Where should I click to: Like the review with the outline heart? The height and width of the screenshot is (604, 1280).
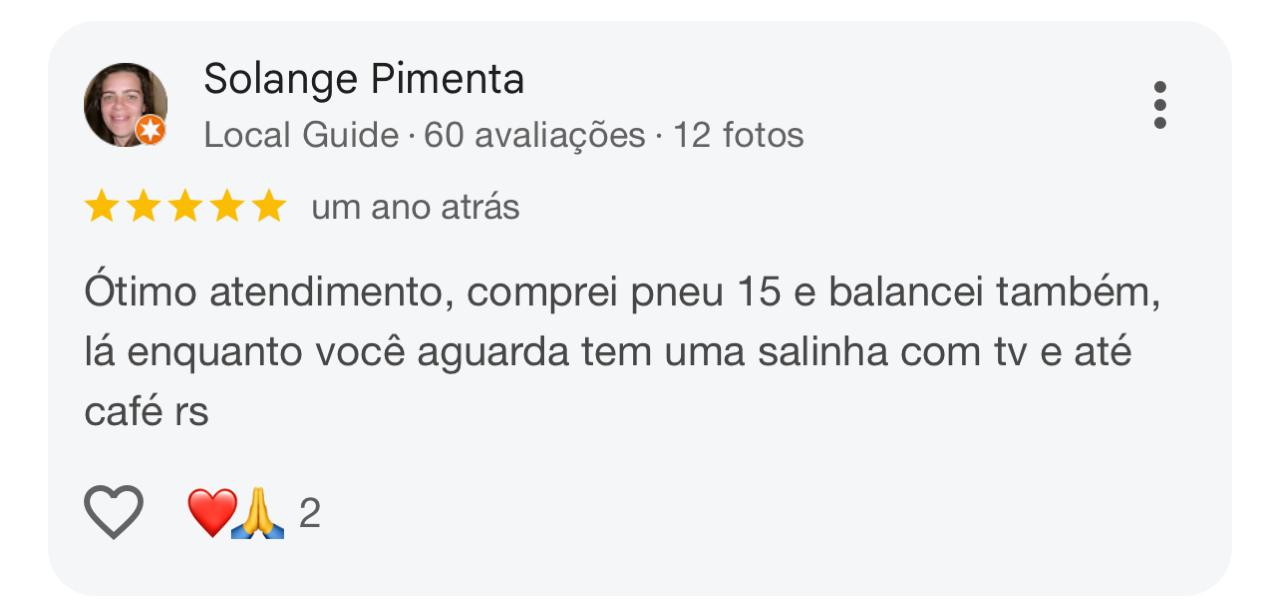pos(113,512)
